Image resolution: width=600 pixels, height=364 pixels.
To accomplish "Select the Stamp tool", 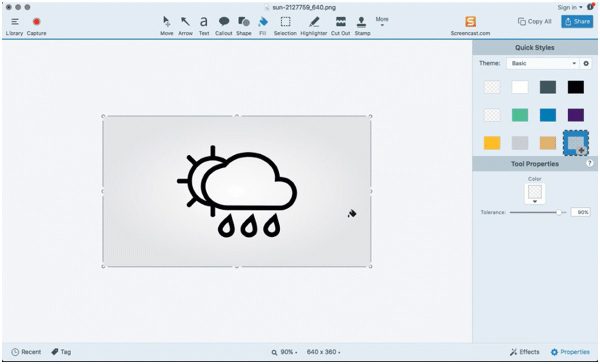I will tap(362, 26).
